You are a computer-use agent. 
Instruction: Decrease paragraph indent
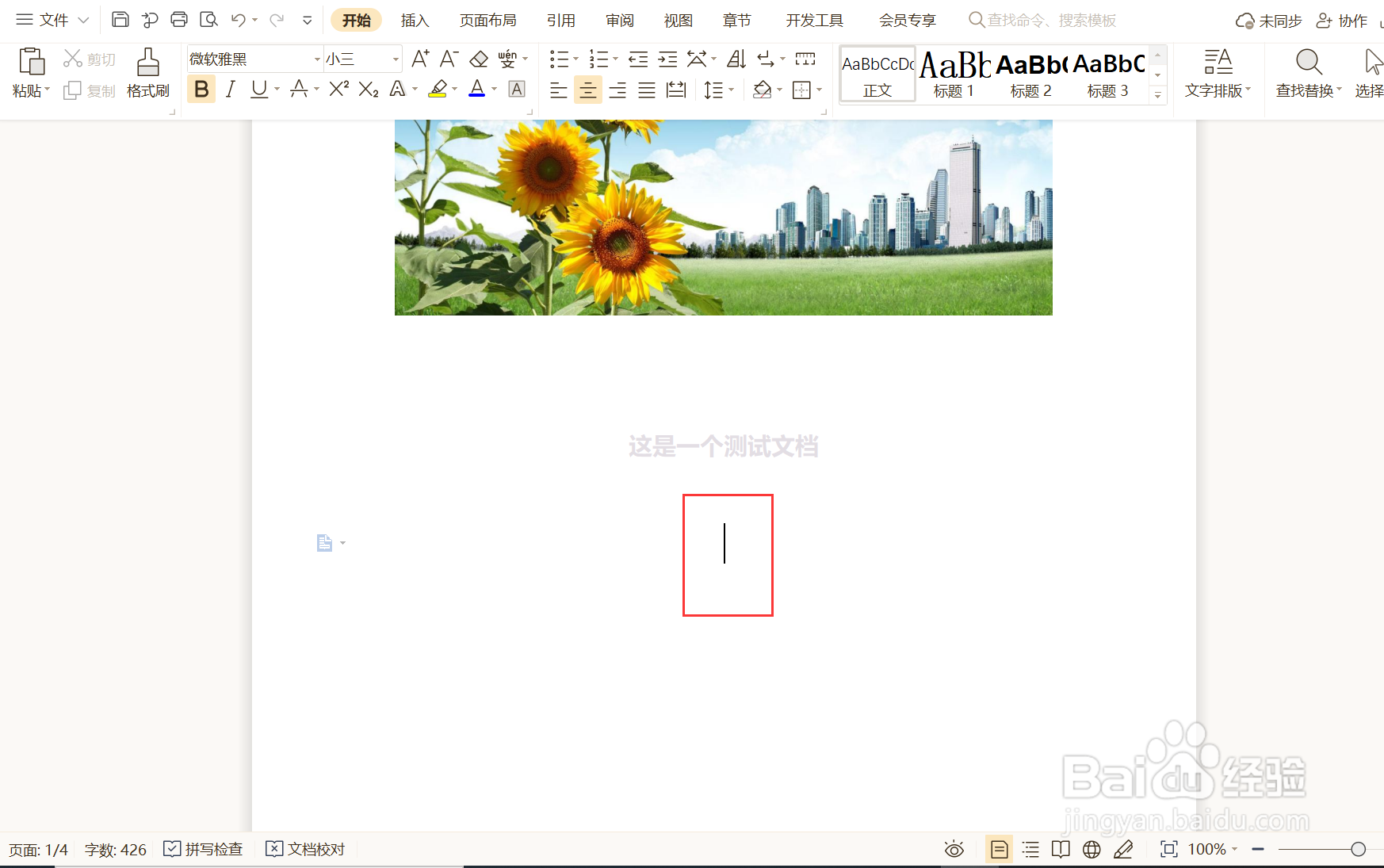coord(638,59)
